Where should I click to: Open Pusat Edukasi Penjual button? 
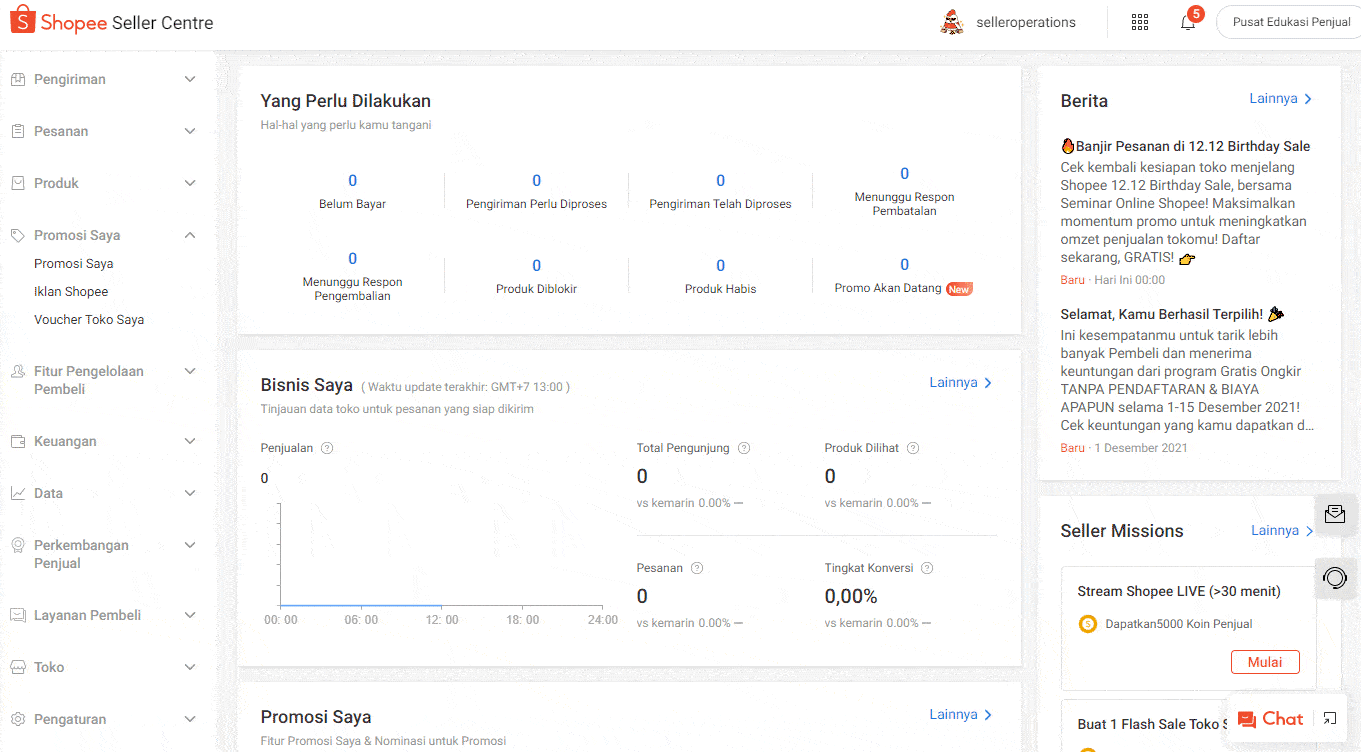coord(1290,23)
